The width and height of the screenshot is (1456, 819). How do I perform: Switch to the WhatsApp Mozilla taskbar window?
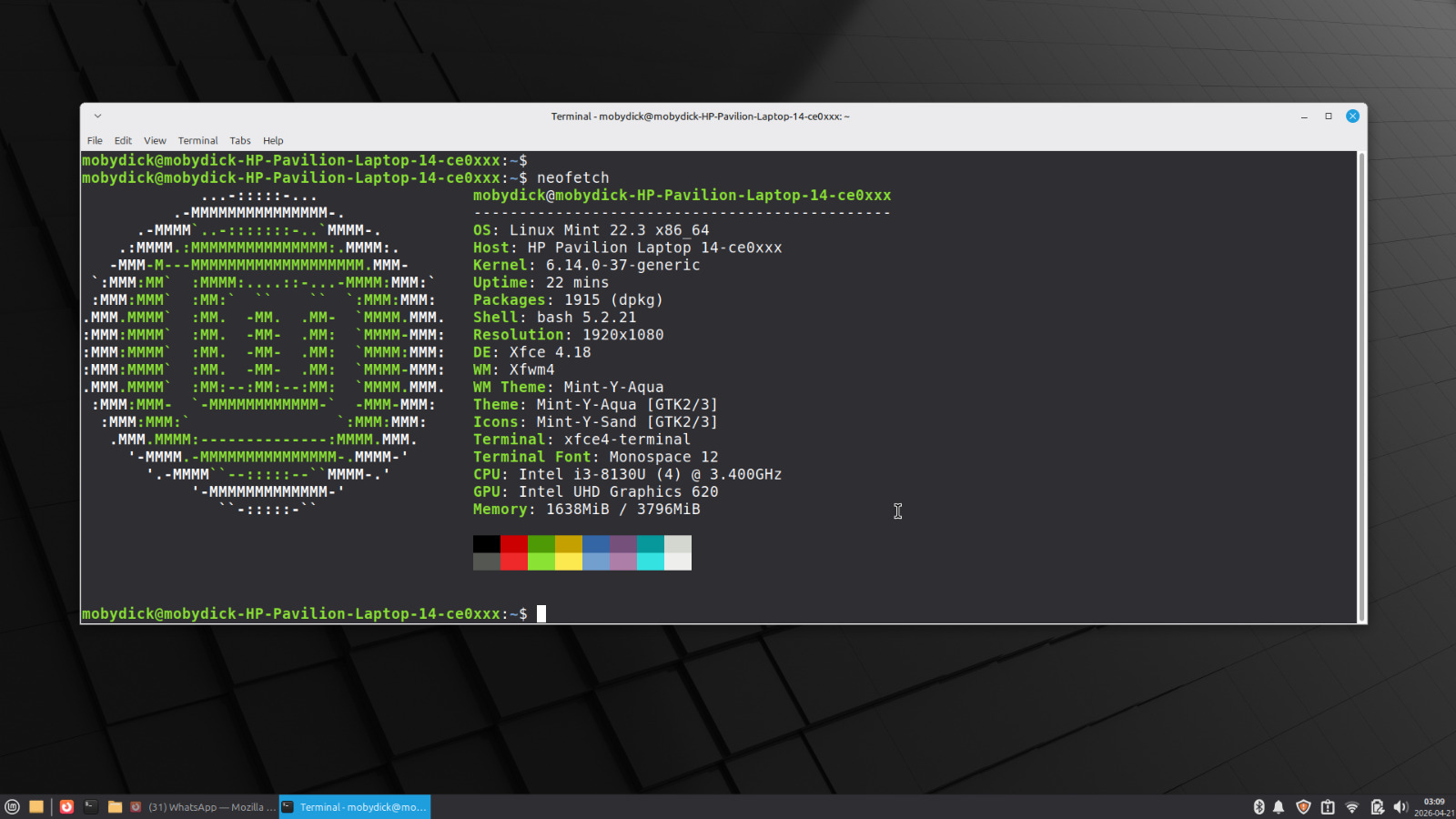tap(204, 807)
